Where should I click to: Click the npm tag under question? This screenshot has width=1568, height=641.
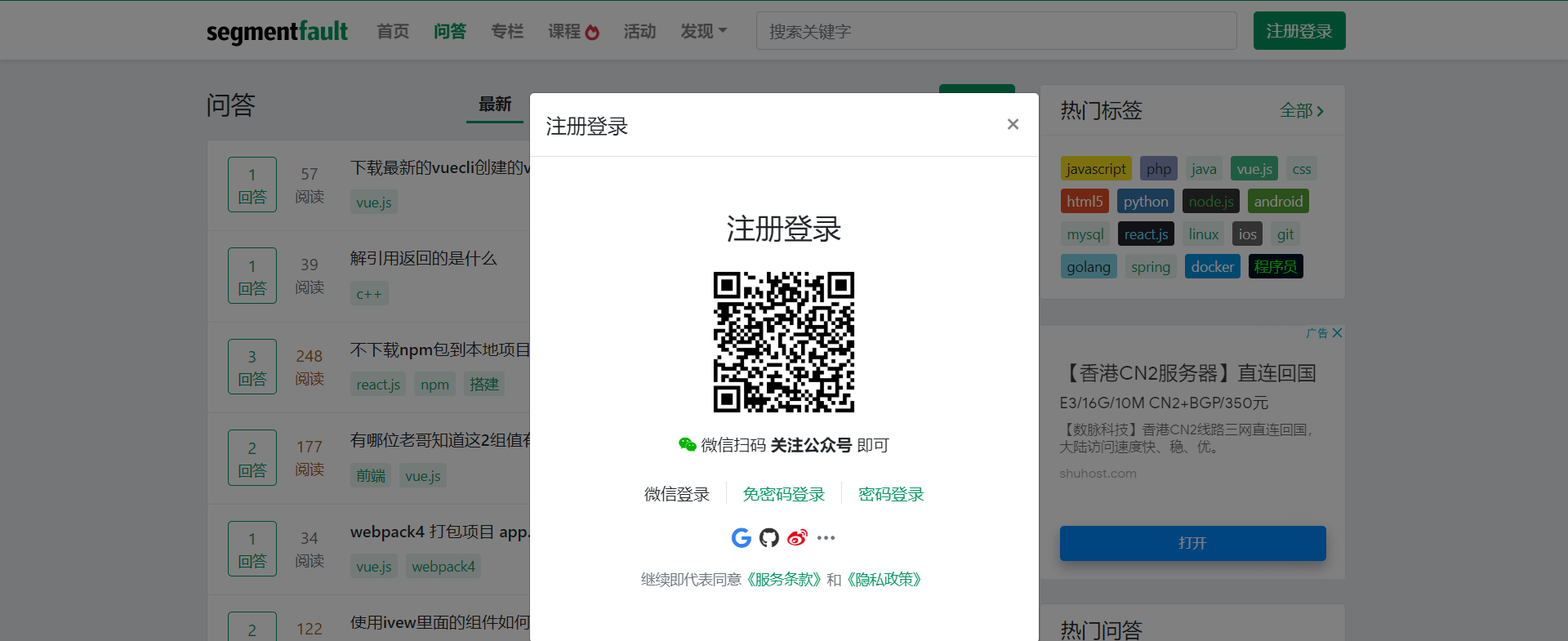coord(434,385)
